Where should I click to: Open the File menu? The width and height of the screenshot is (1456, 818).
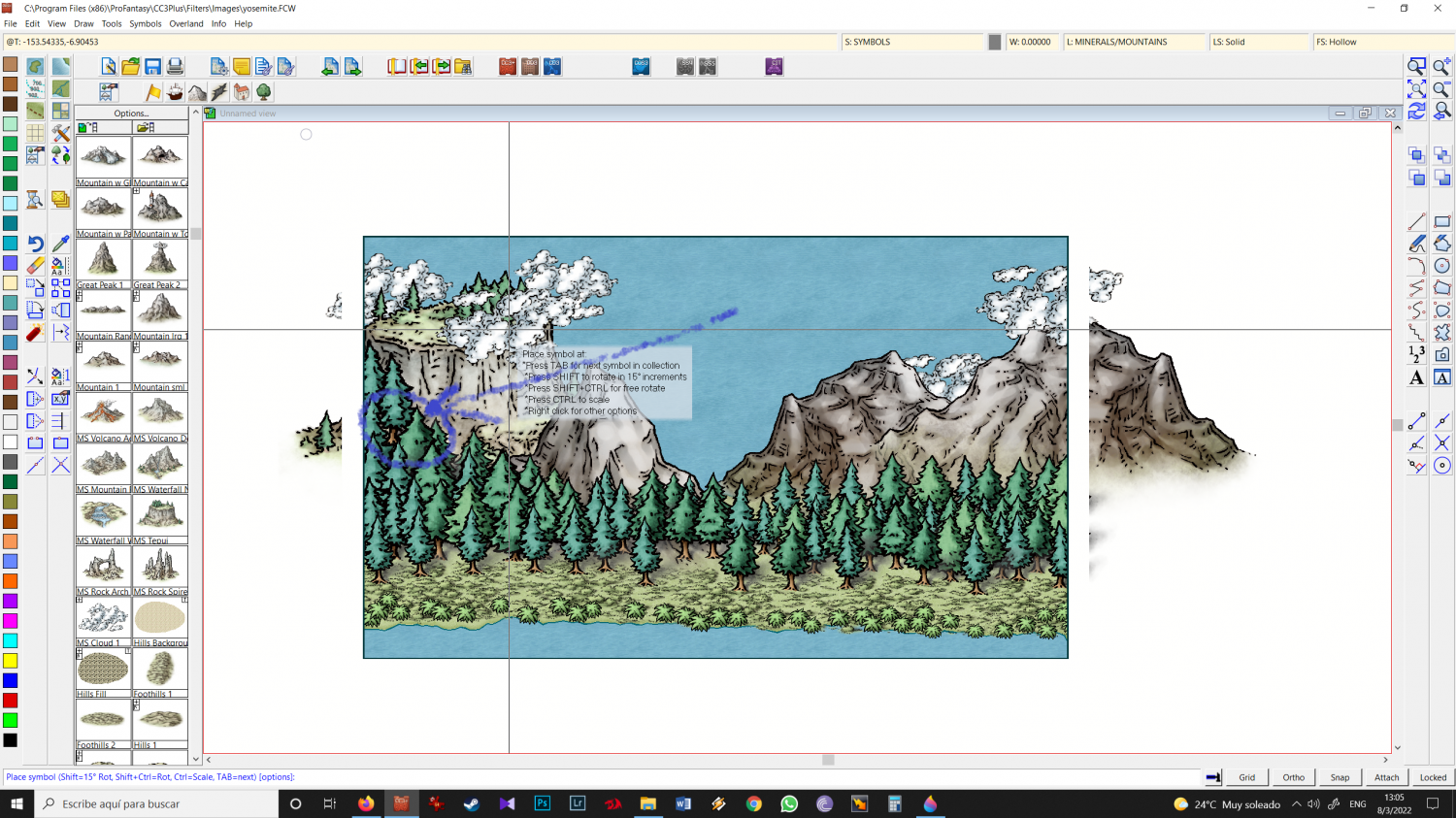tap(11, 23)
